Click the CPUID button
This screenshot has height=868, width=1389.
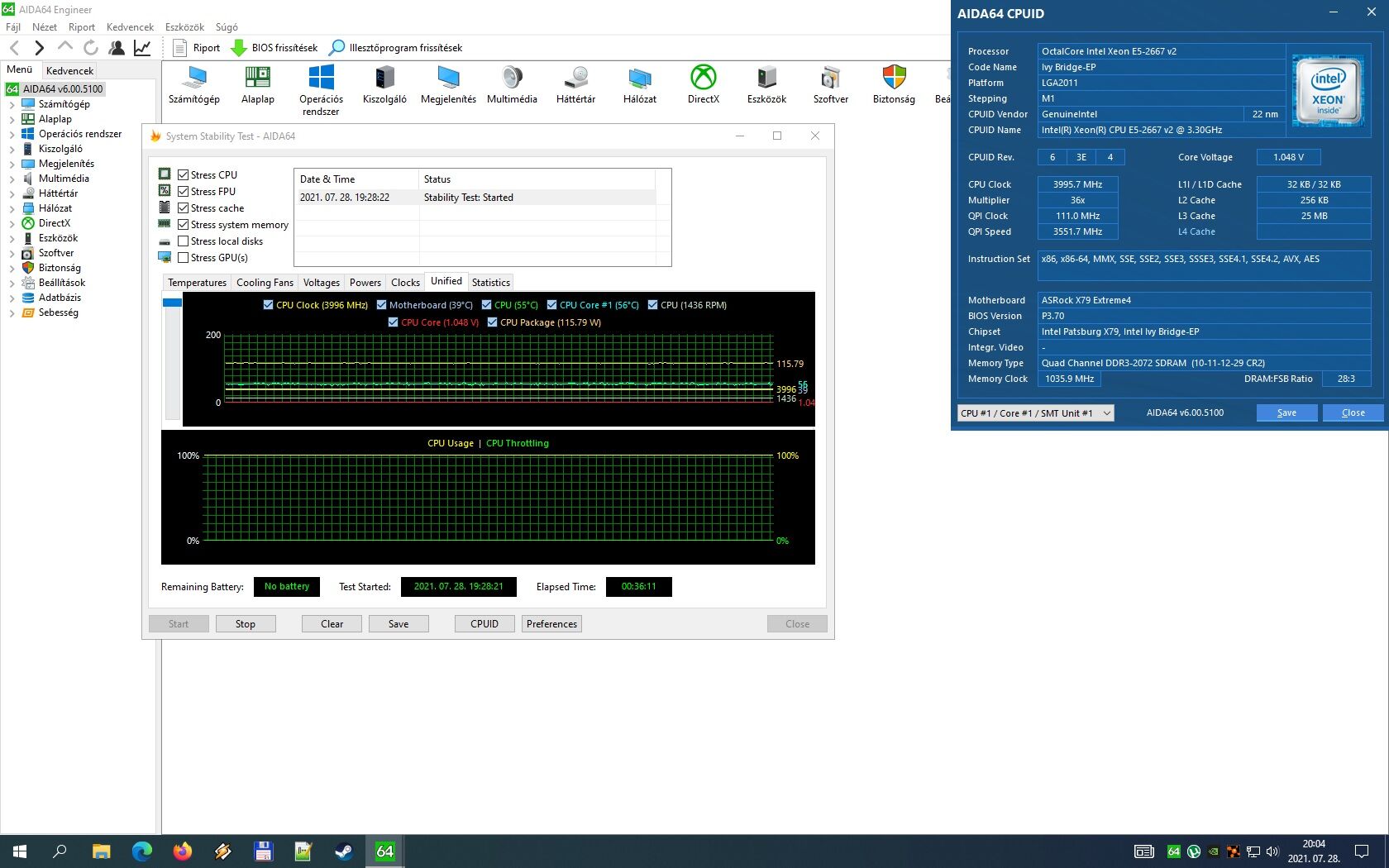click(x=484, y=624)
